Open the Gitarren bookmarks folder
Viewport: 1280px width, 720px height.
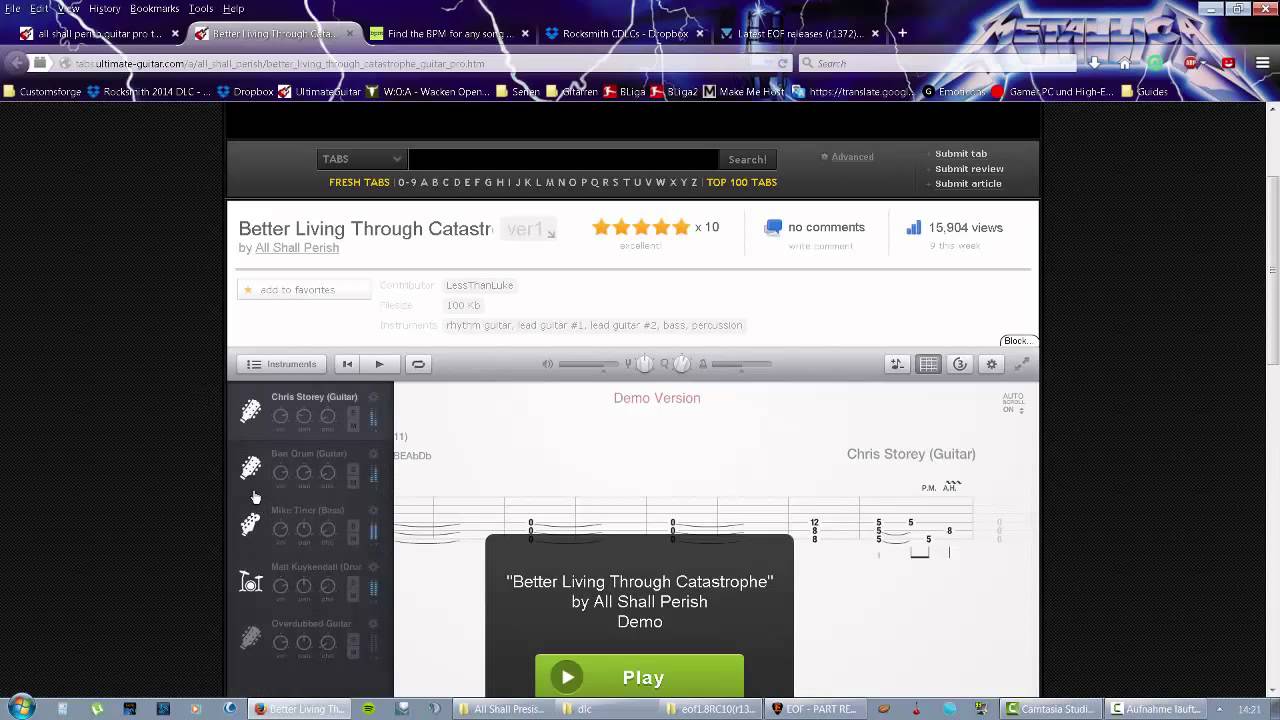pos(572,91)
